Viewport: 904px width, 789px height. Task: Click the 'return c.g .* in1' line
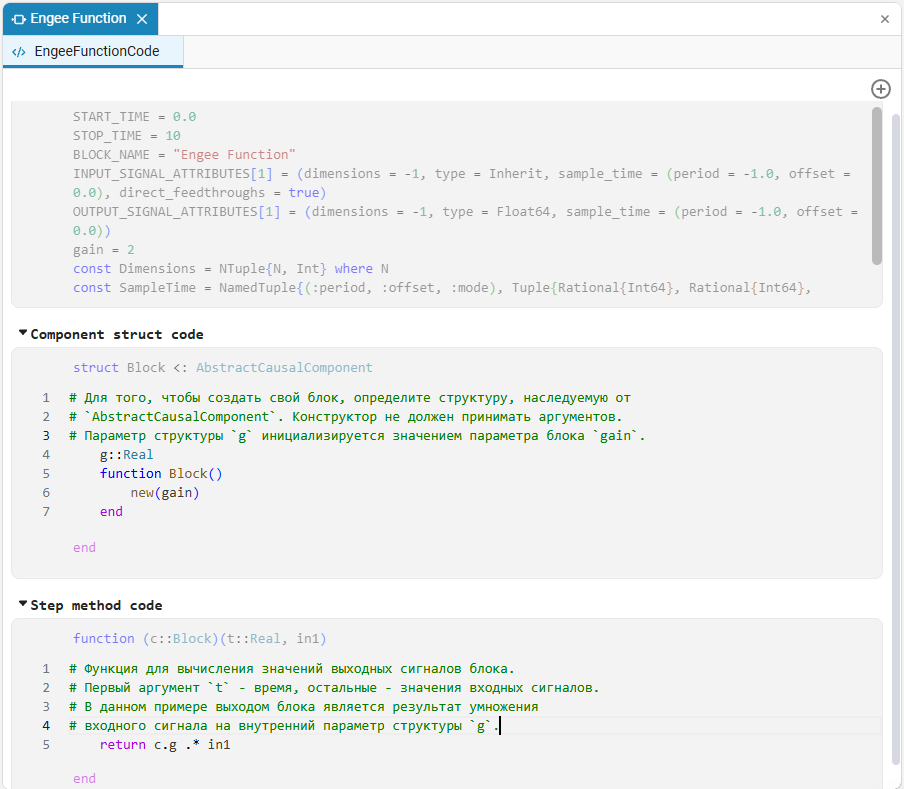point(165,745)
